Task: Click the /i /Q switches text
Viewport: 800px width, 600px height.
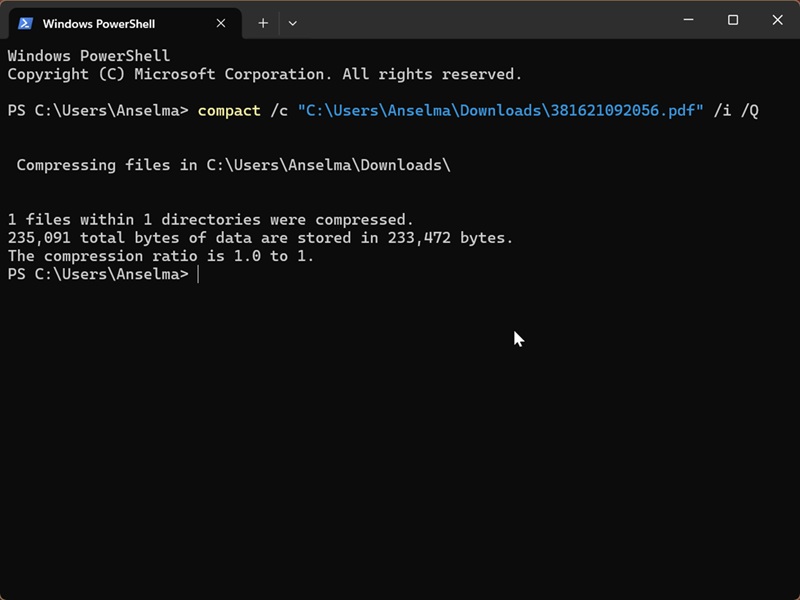Action: 736,111
